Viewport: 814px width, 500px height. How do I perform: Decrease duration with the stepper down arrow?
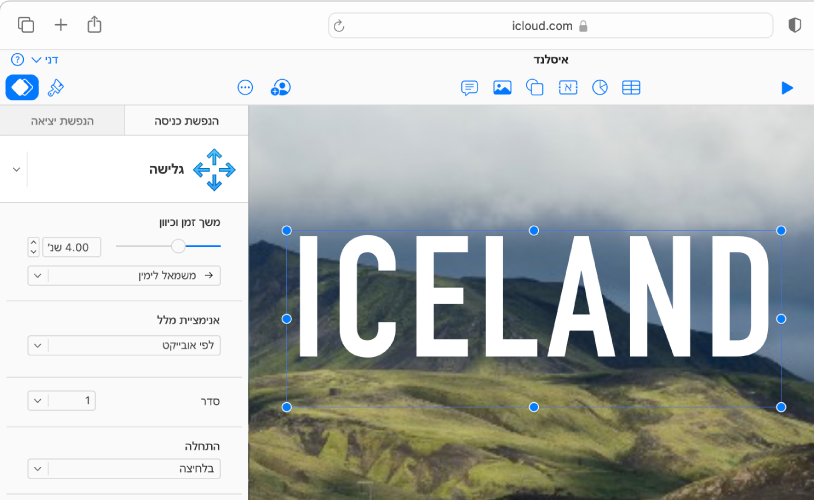pyautogui.click(x=33, y=252)
